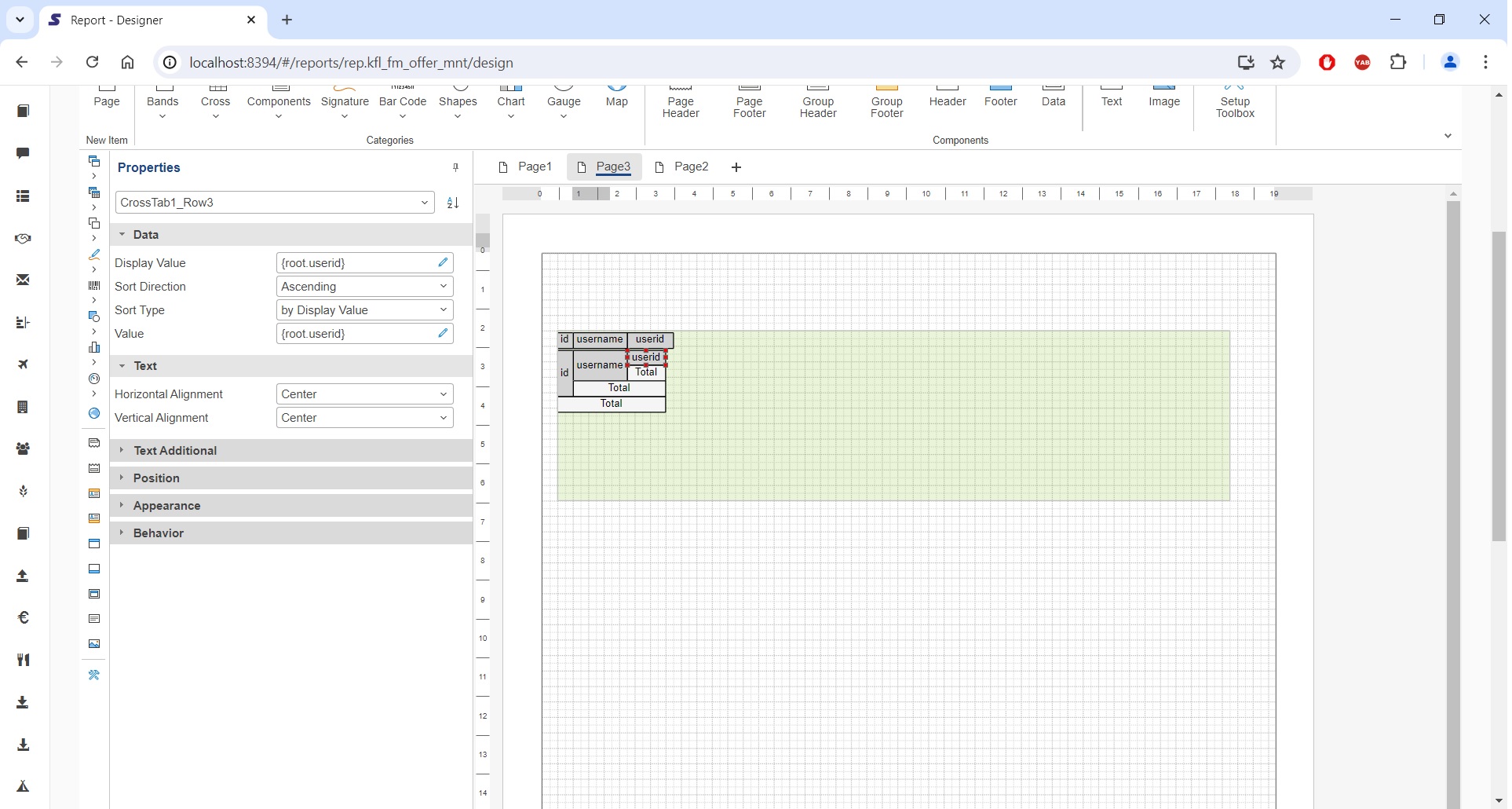Click Group Header in the ribbon
The height and width of the screenshot is (809, 1512).
tap(818, 103)
